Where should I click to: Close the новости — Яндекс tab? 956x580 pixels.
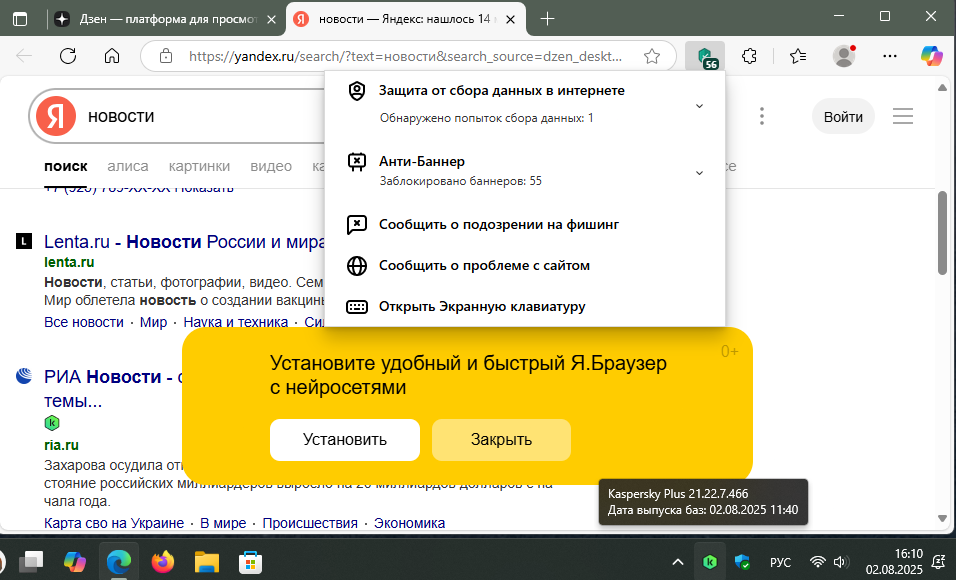pyautogui.click(x=511, y=20)
